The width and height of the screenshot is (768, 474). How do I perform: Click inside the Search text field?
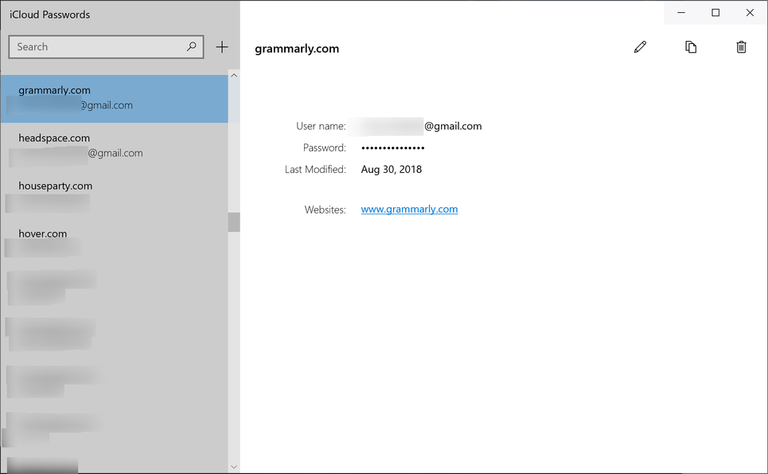point(95,47)
